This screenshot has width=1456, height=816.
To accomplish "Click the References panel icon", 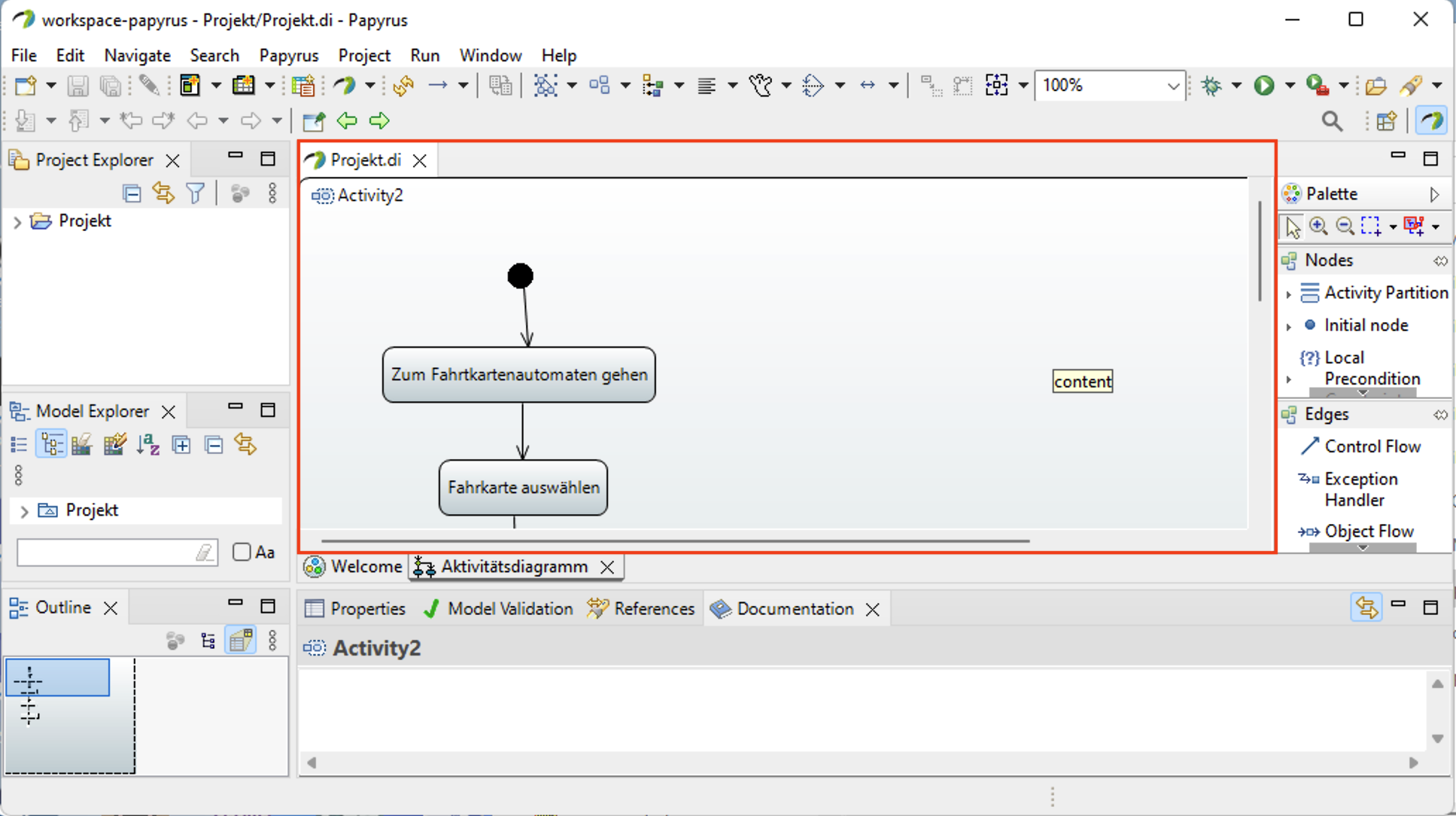I will [x=597, y=609].
